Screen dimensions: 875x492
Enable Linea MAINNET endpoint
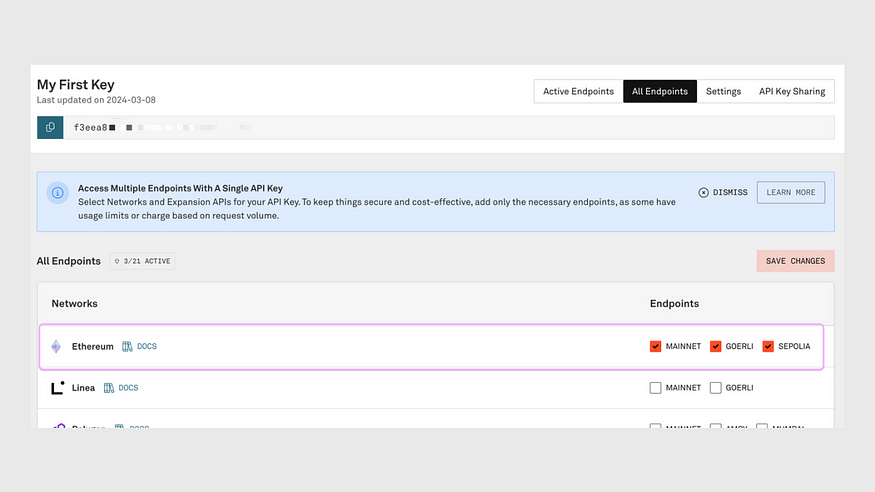pos(655,388)
